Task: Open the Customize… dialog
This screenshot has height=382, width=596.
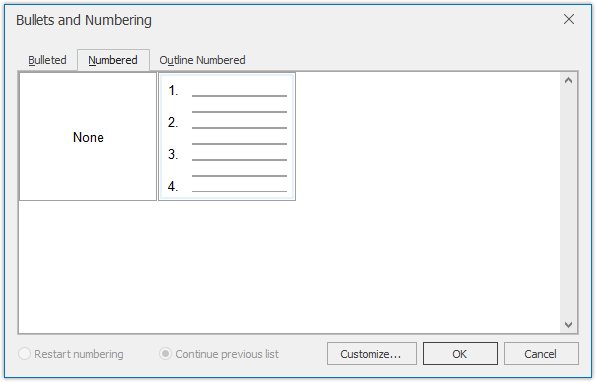Action: coord(371,354)
